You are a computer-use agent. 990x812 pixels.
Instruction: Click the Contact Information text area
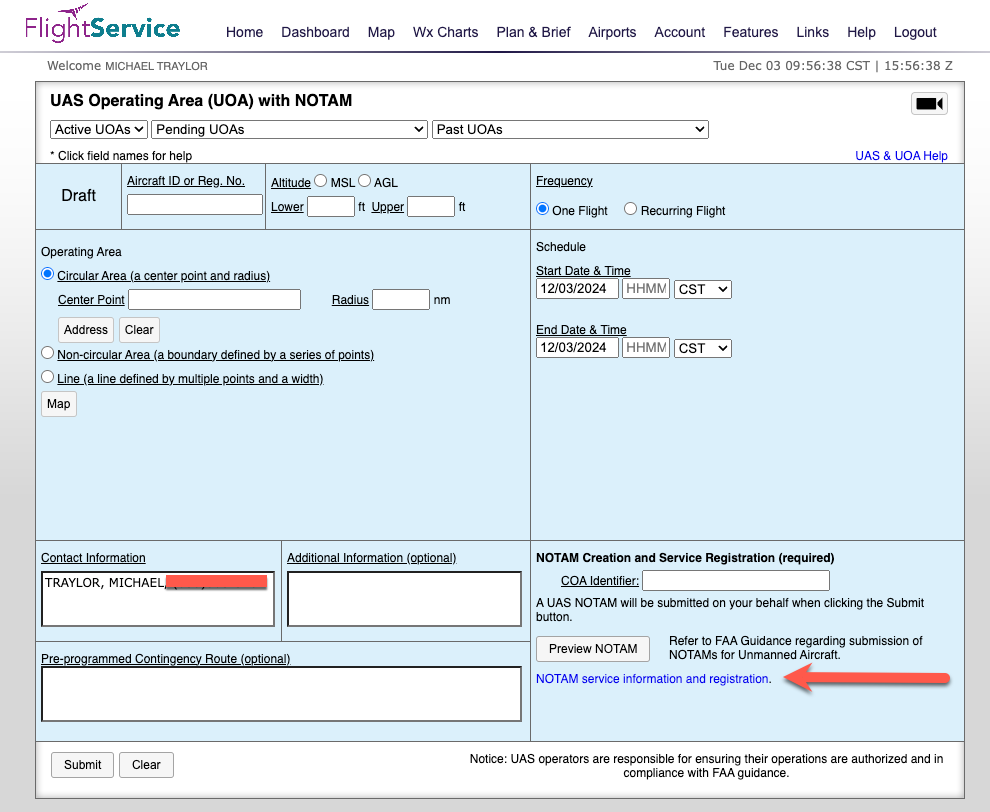tap(158, 599)
